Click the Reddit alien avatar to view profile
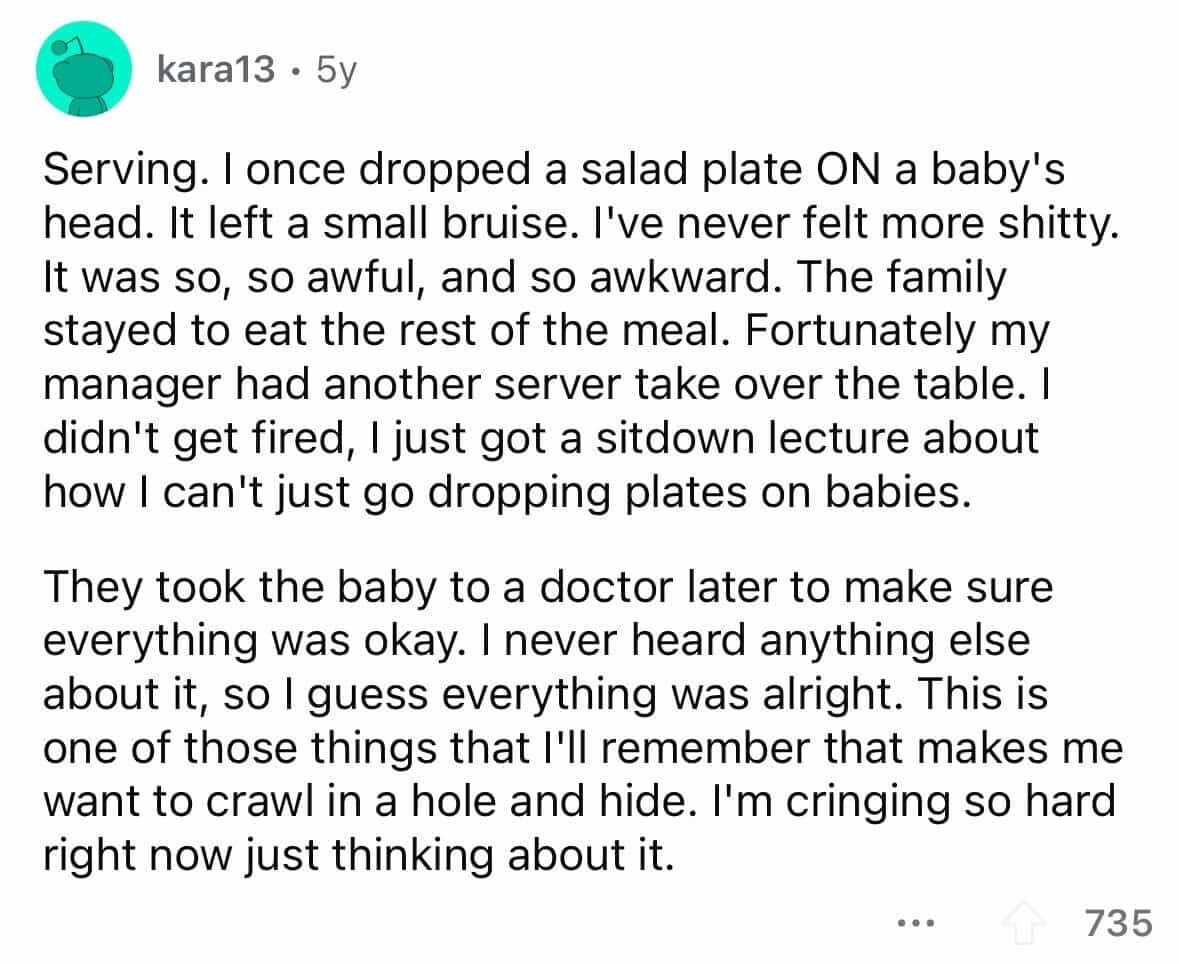Image resolution: width=1179 pixels, height=964 pixels. (85, 68)
